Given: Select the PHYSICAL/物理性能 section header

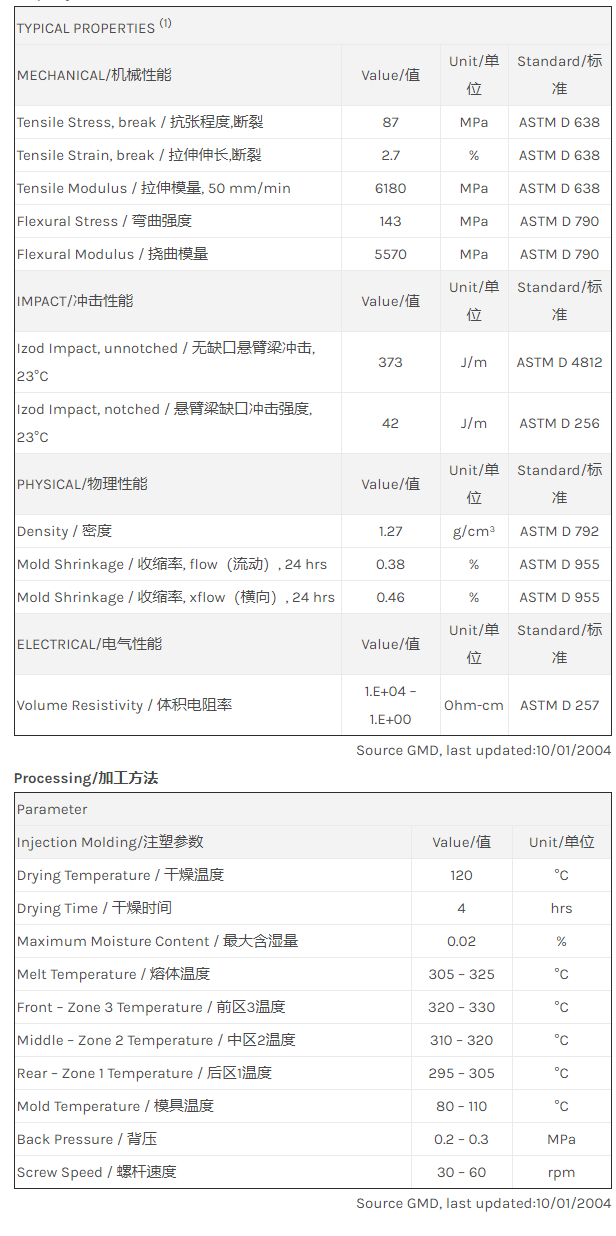Looking at the screenshot, I should click(82, 484).
